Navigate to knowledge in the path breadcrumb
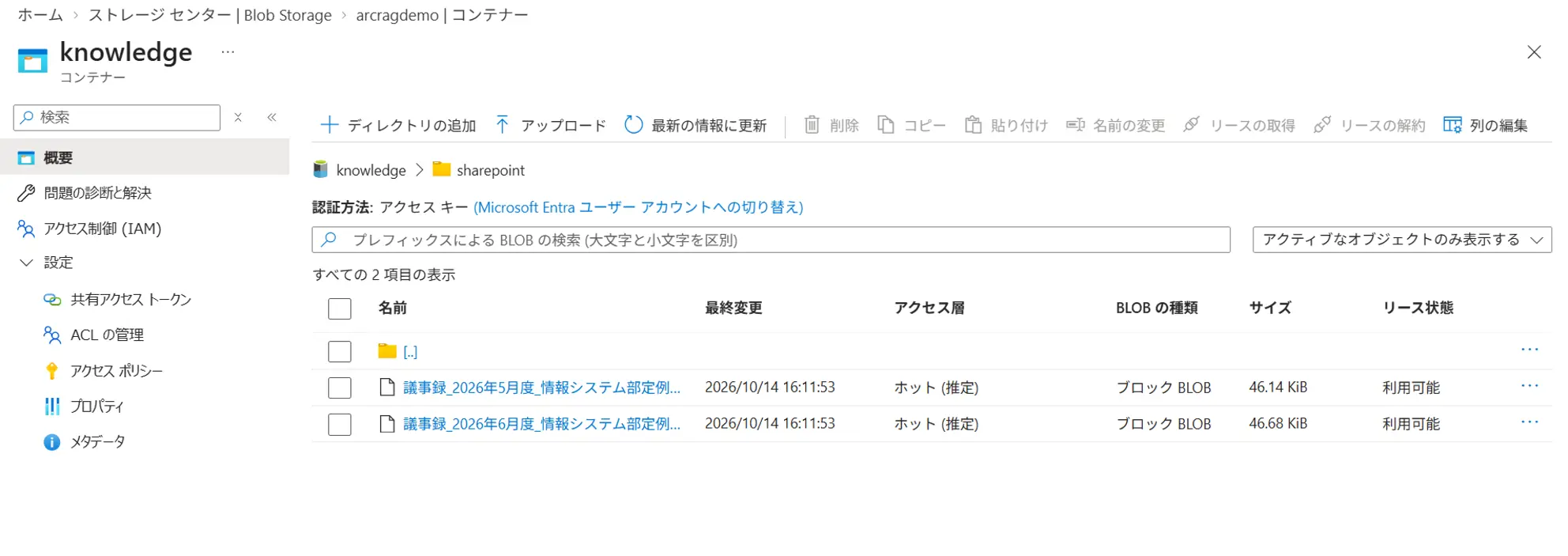This screenshot has width=1568, height=556. pyautogui.click(x=371, y=170)
